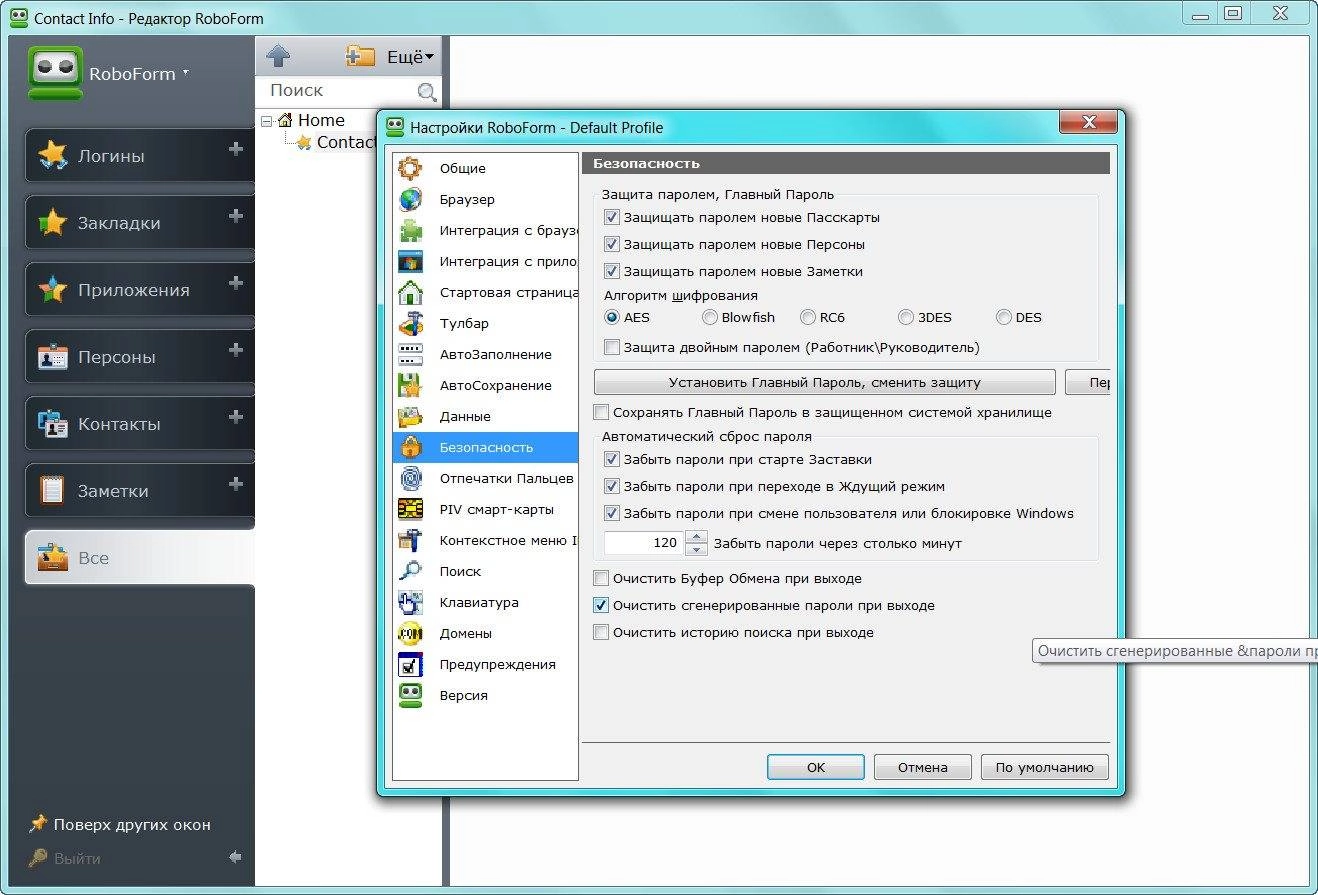
Task: Click the Отмена button
Action: (922, 767)
